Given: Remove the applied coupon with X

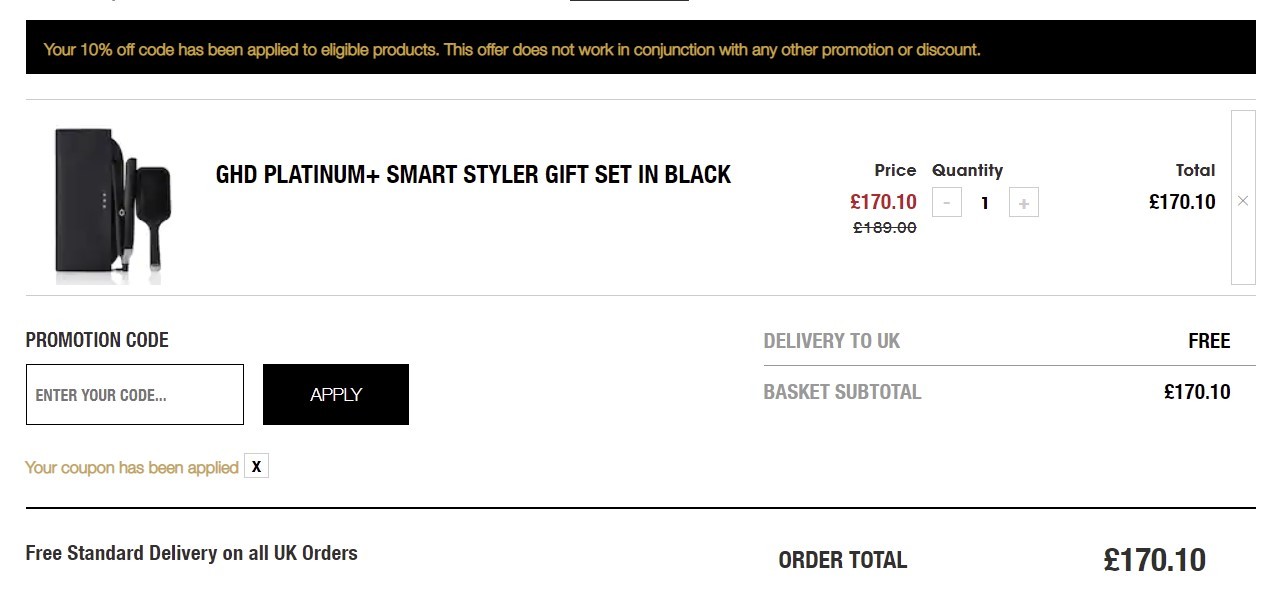Looking at the screenshot, I should point(256,466).
